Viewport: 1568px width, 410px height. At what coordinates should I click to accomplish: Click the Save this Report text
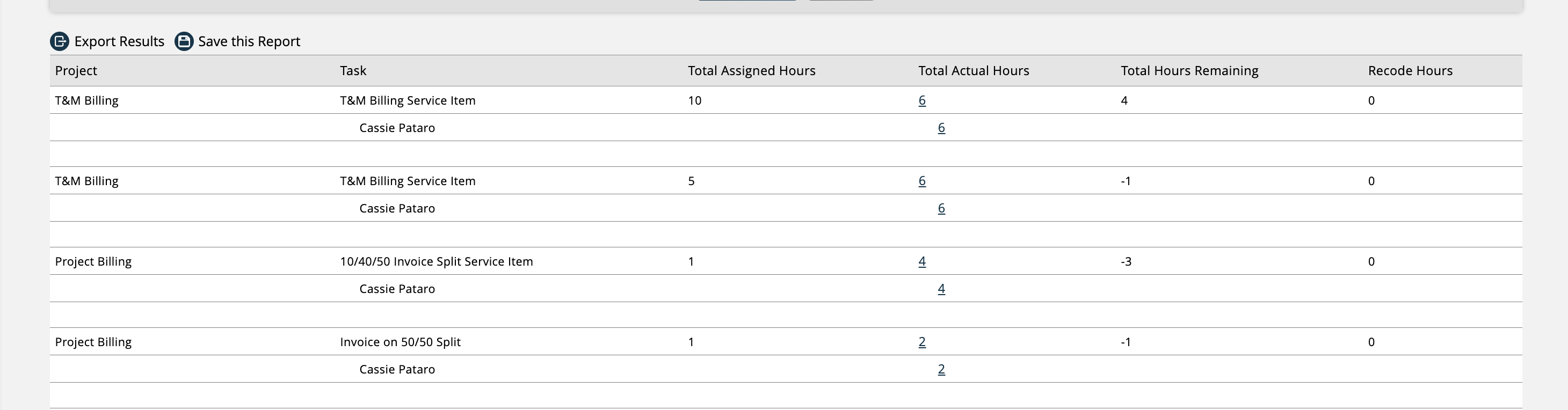click(x=249, y=41)
